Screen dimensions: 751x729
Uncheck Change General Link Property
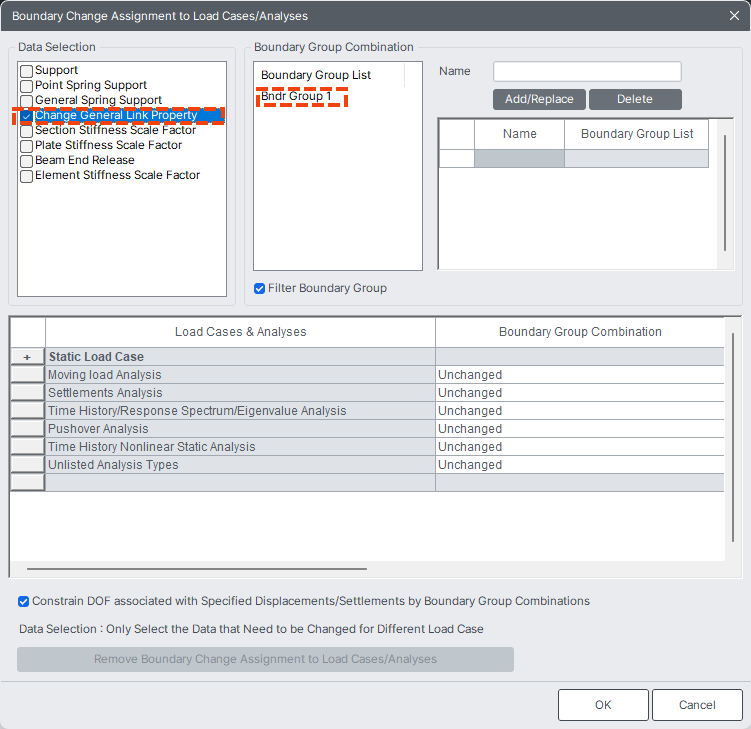(27, 116)
